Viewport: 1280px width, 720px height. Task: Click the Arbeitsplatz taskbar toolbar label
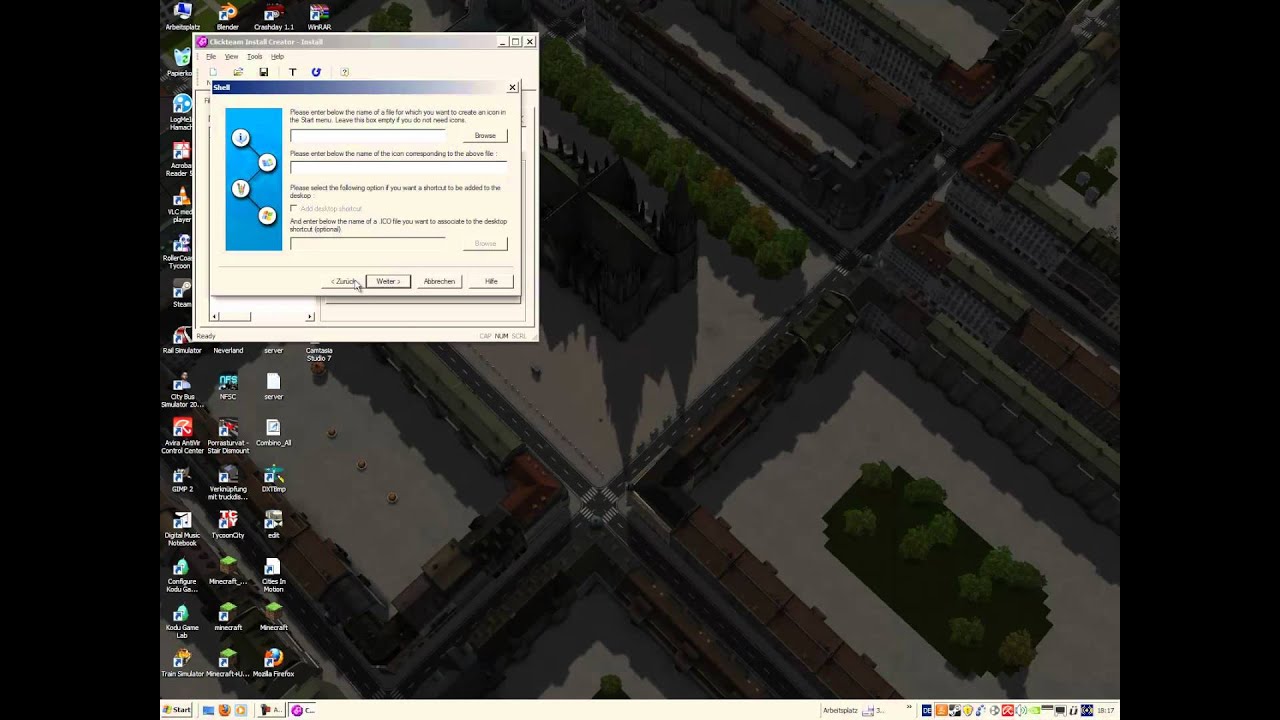pyautogui.click(x=840, y=710)
